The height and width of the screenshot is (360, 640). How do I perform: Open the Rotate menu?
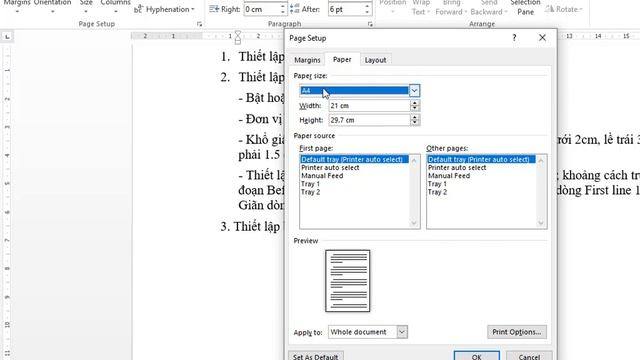click(x=564, y=9)
